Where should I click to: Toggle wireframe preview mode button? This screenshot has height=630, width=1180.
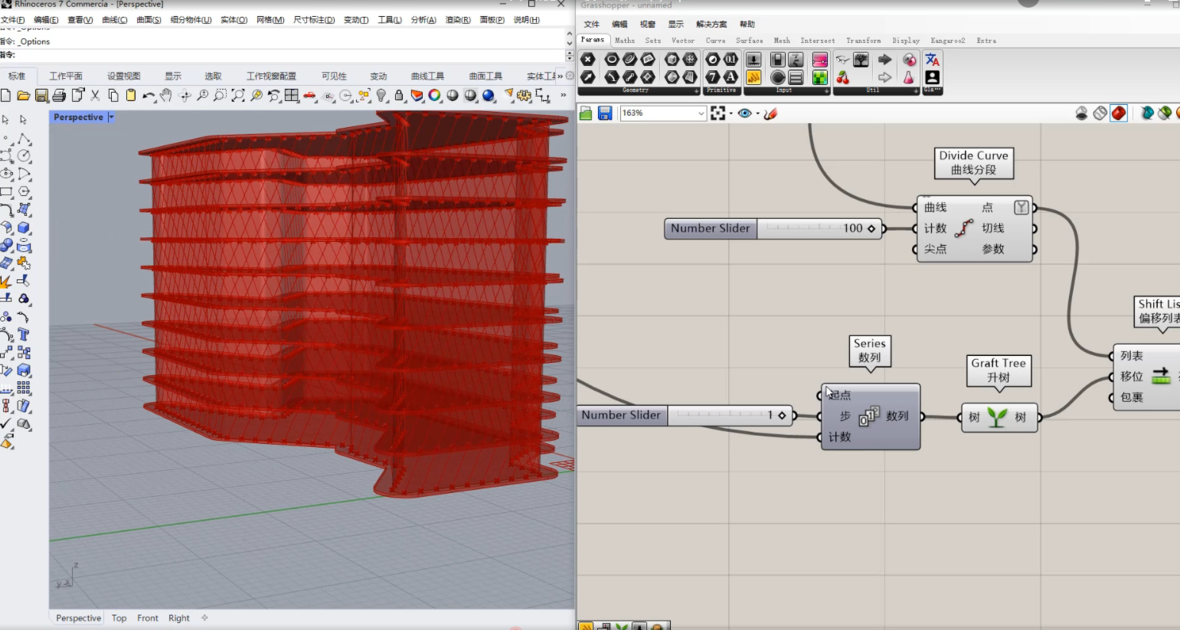click(x=1100, y=113)
